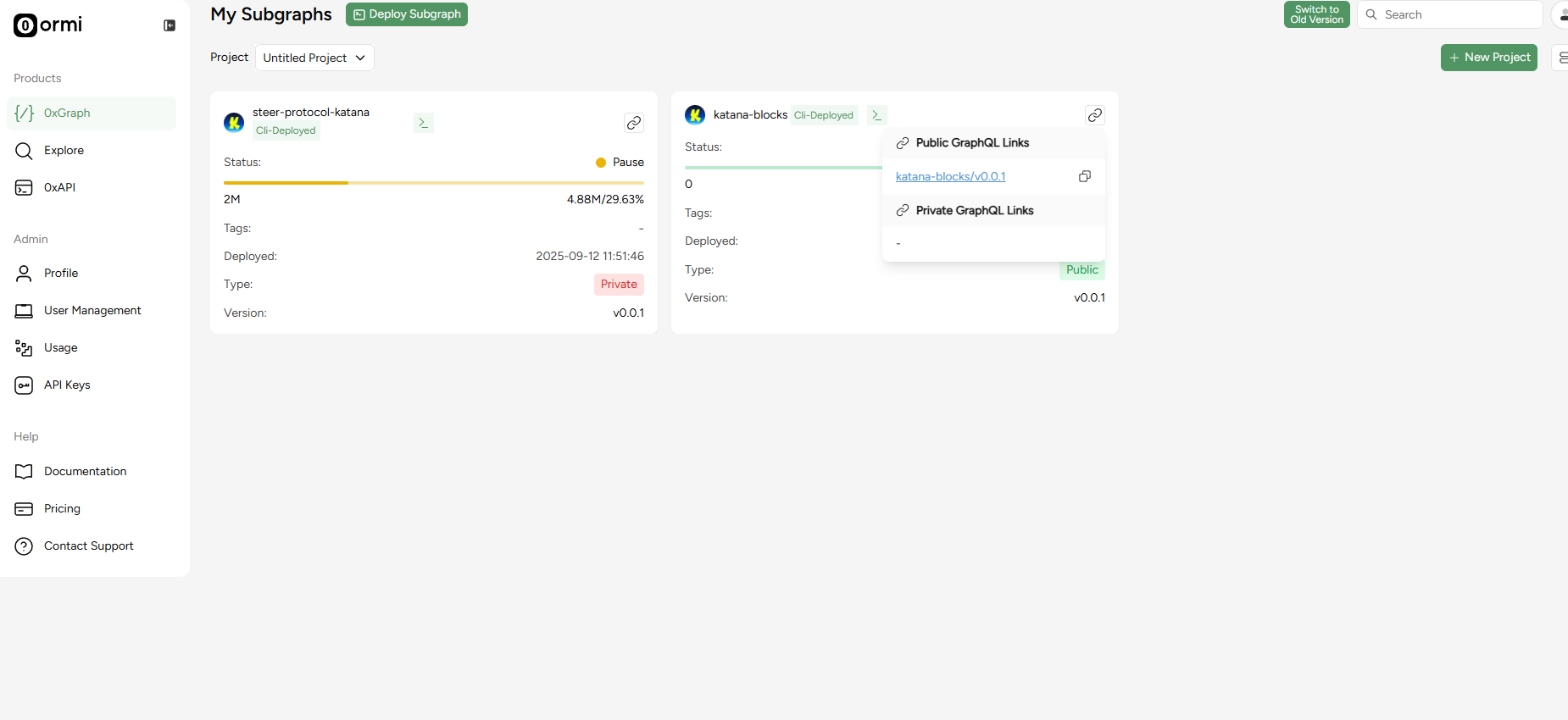
Task: Click the Usage chart icon
Action: click(24, 347)
